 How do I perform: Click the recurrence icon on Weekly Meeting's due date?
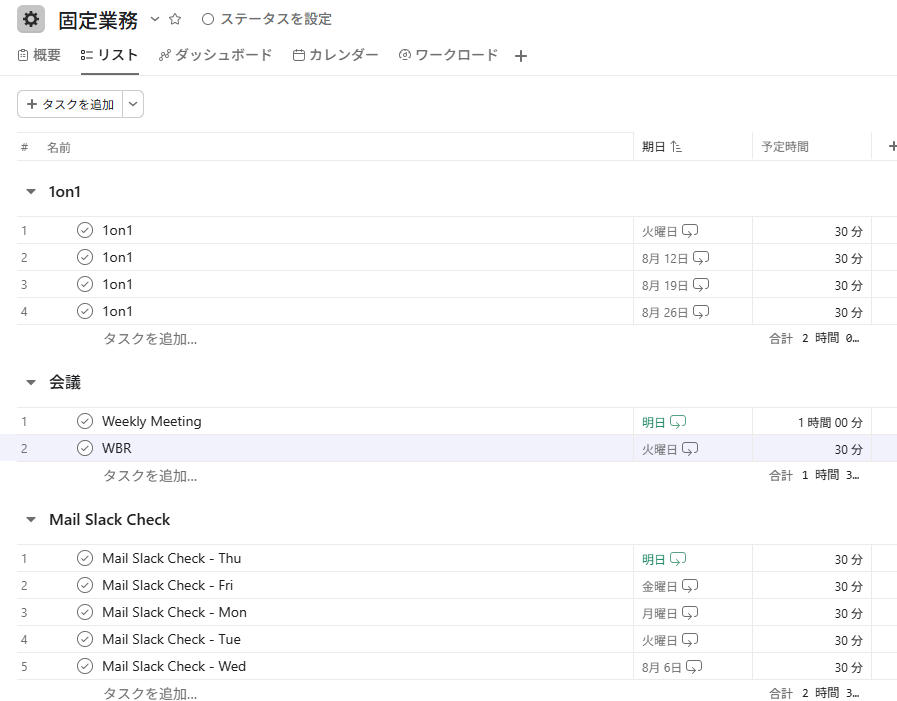click(678, 422)
